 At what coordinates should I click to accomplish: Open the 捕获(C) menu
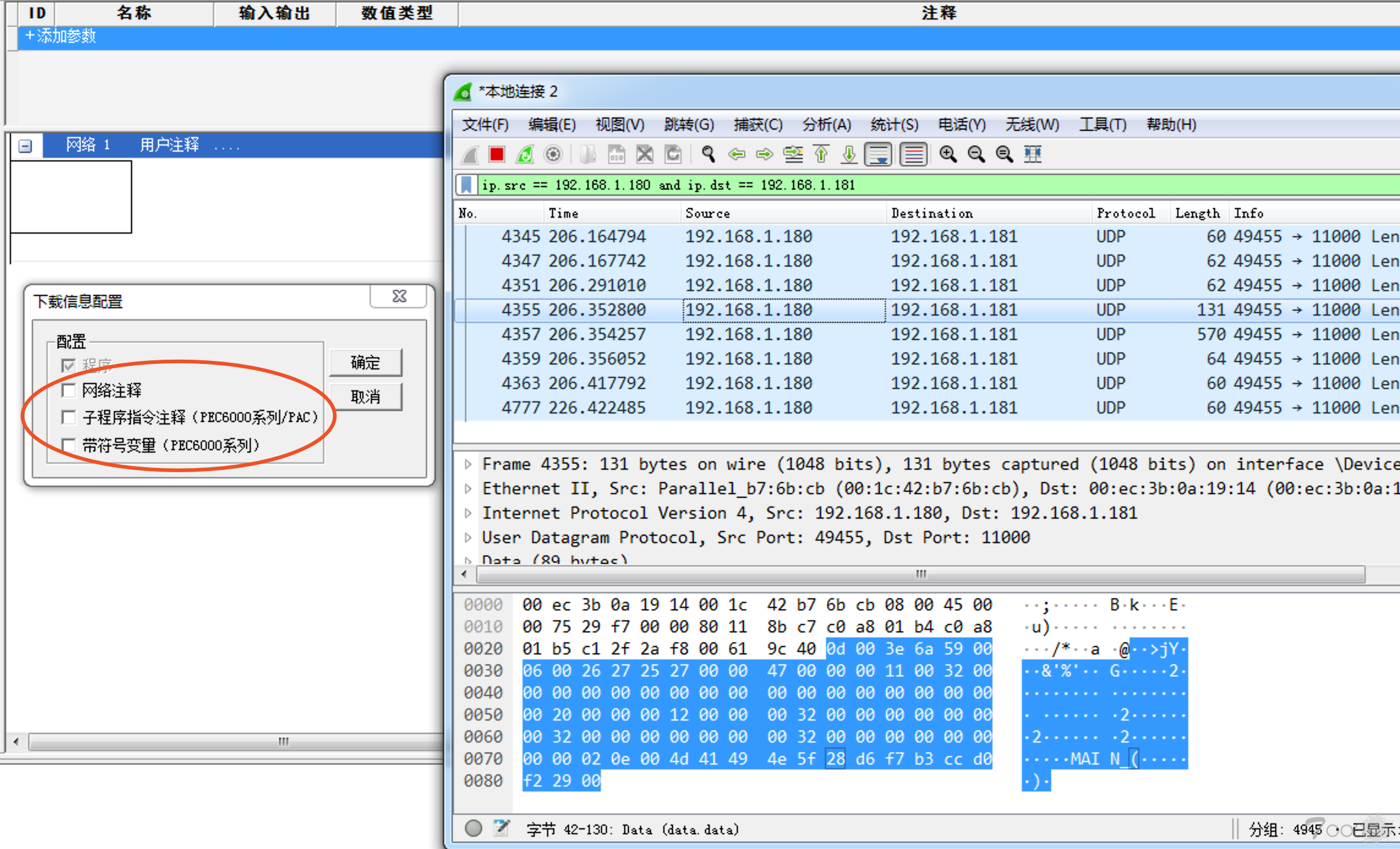(x=758, y=125)
